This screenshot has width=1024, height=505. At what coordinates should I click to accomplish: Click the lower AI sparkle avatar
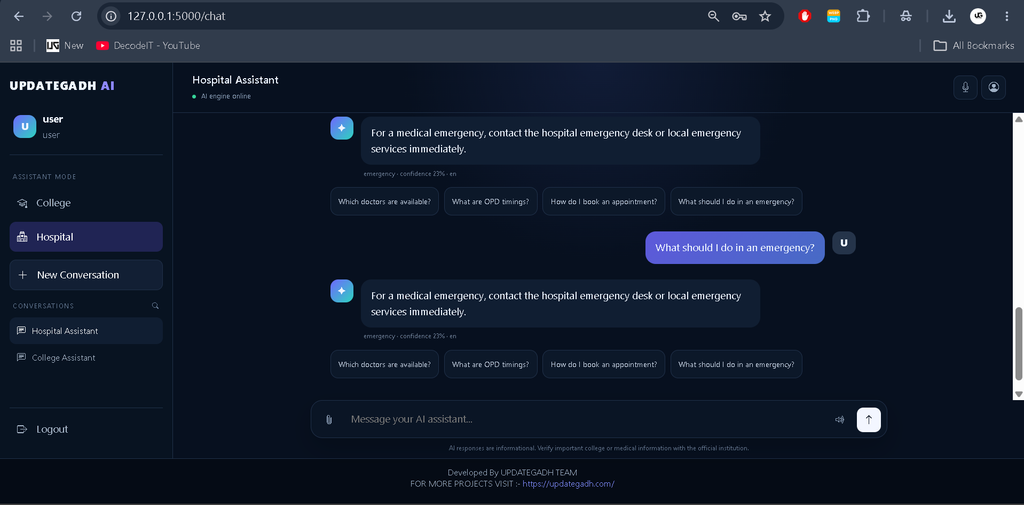pos(342,291)
